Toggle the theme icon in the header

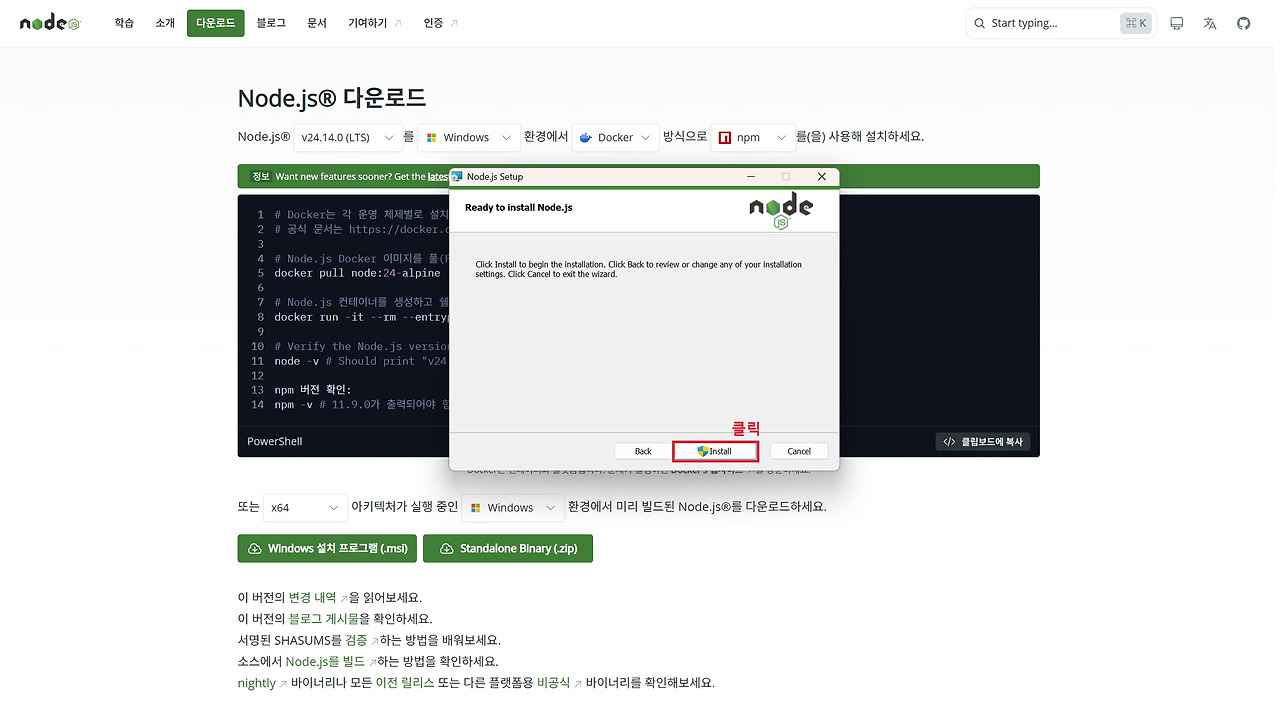1177,23
